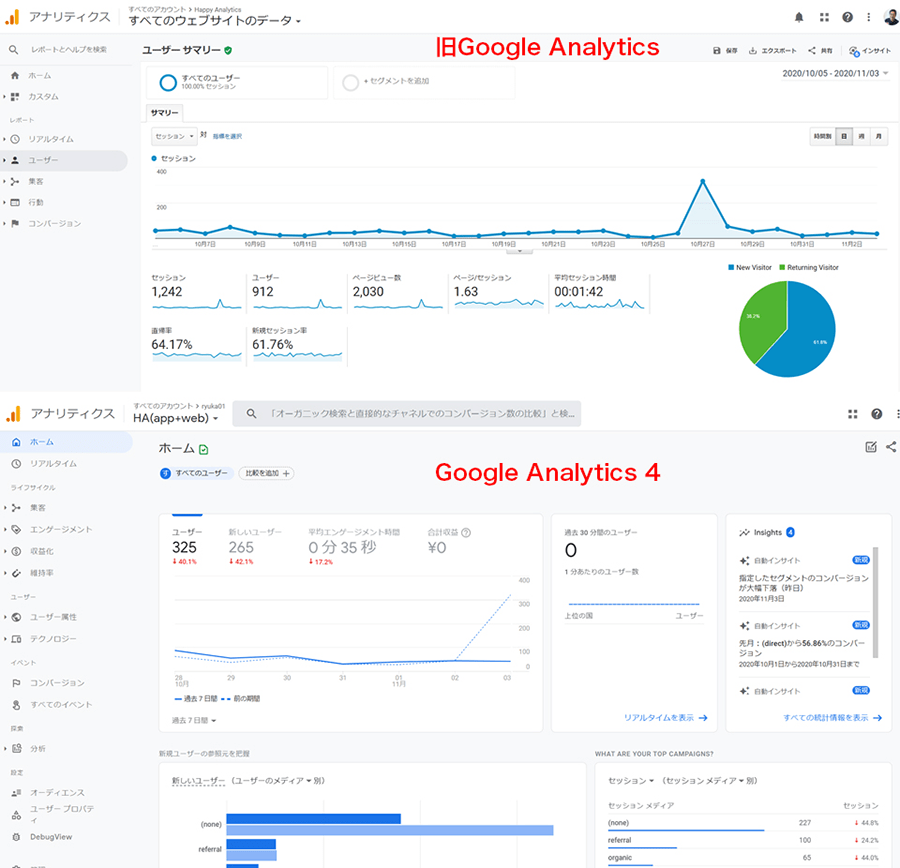Click the search magnifier in old Analytics sidebar
Viewport: 900px width, 868px height.
click(13, 50)
